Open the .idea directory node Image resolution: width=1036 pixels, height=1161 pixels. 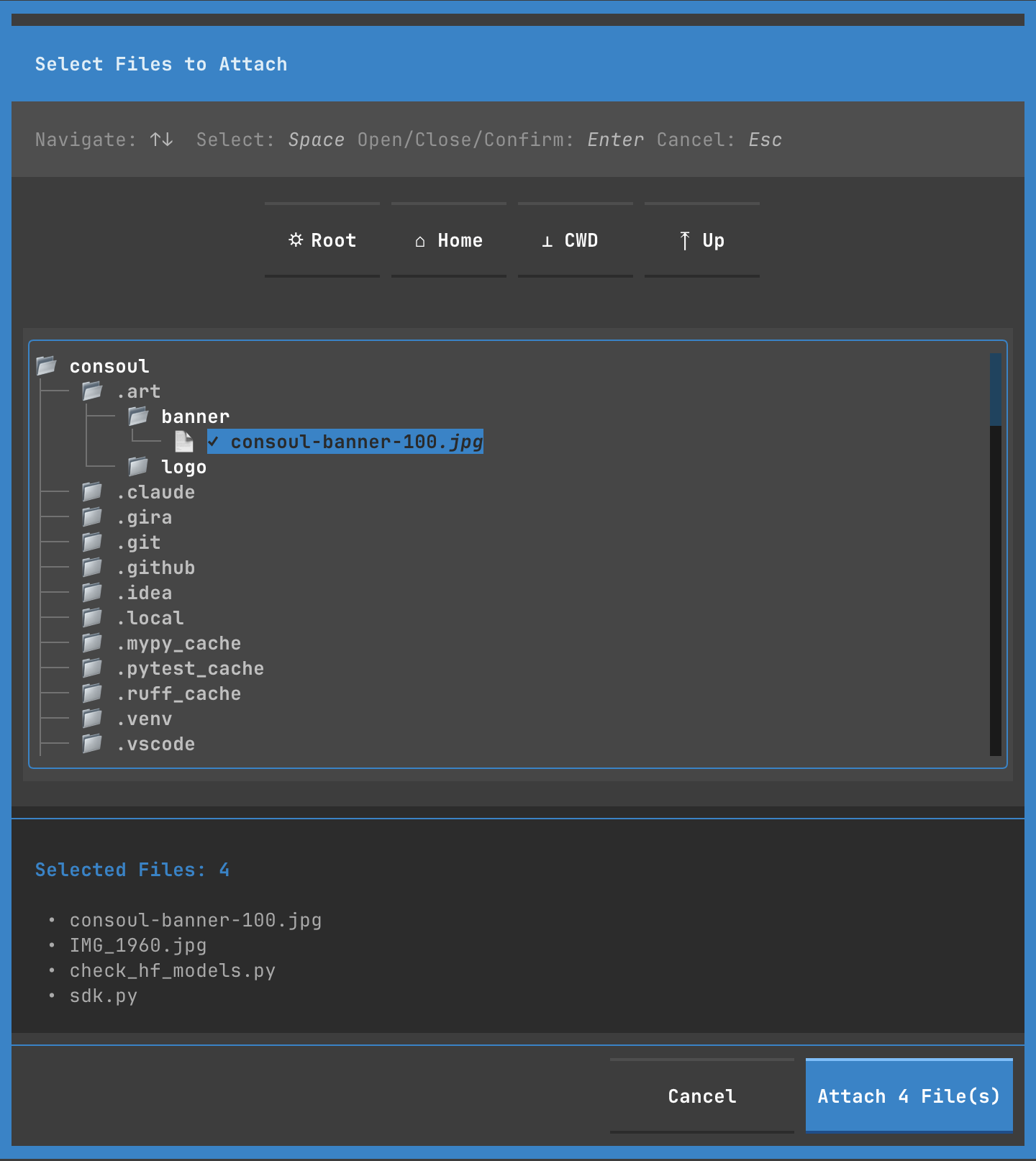pos(144,593)
